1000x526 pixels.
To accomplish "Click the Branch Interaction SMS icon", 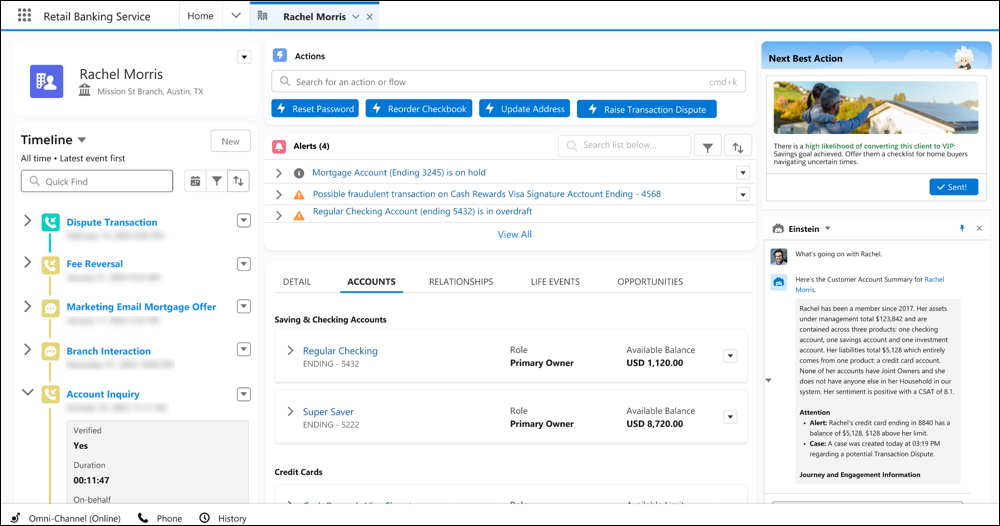I will coord(50,351).
